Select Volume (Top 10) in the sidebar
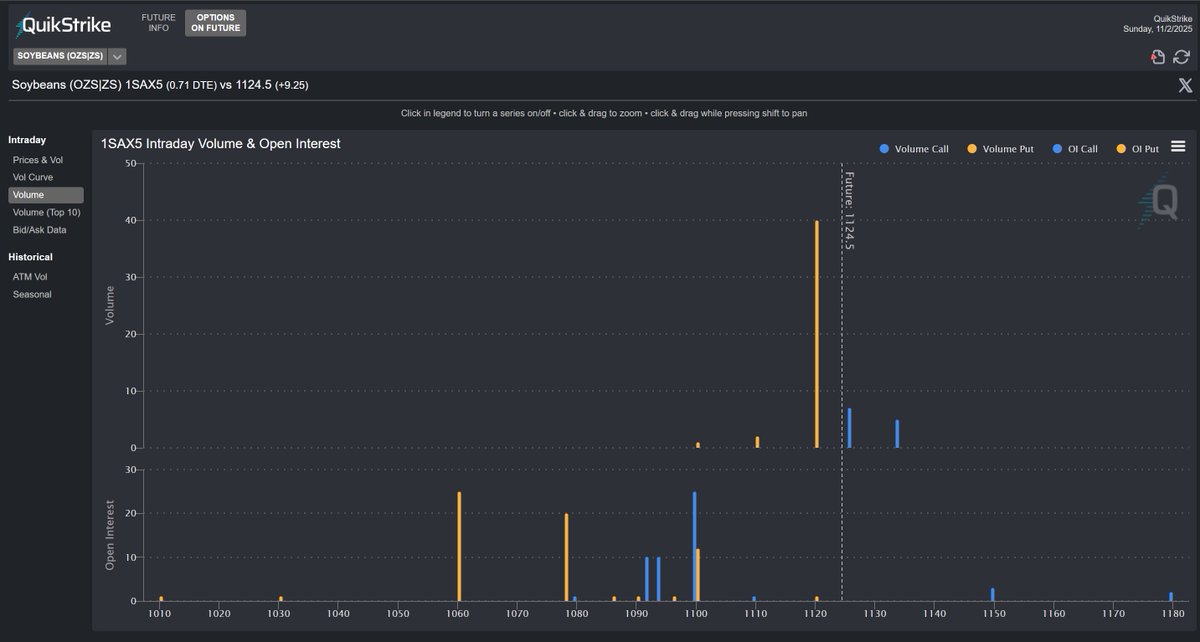 point(46,212)
